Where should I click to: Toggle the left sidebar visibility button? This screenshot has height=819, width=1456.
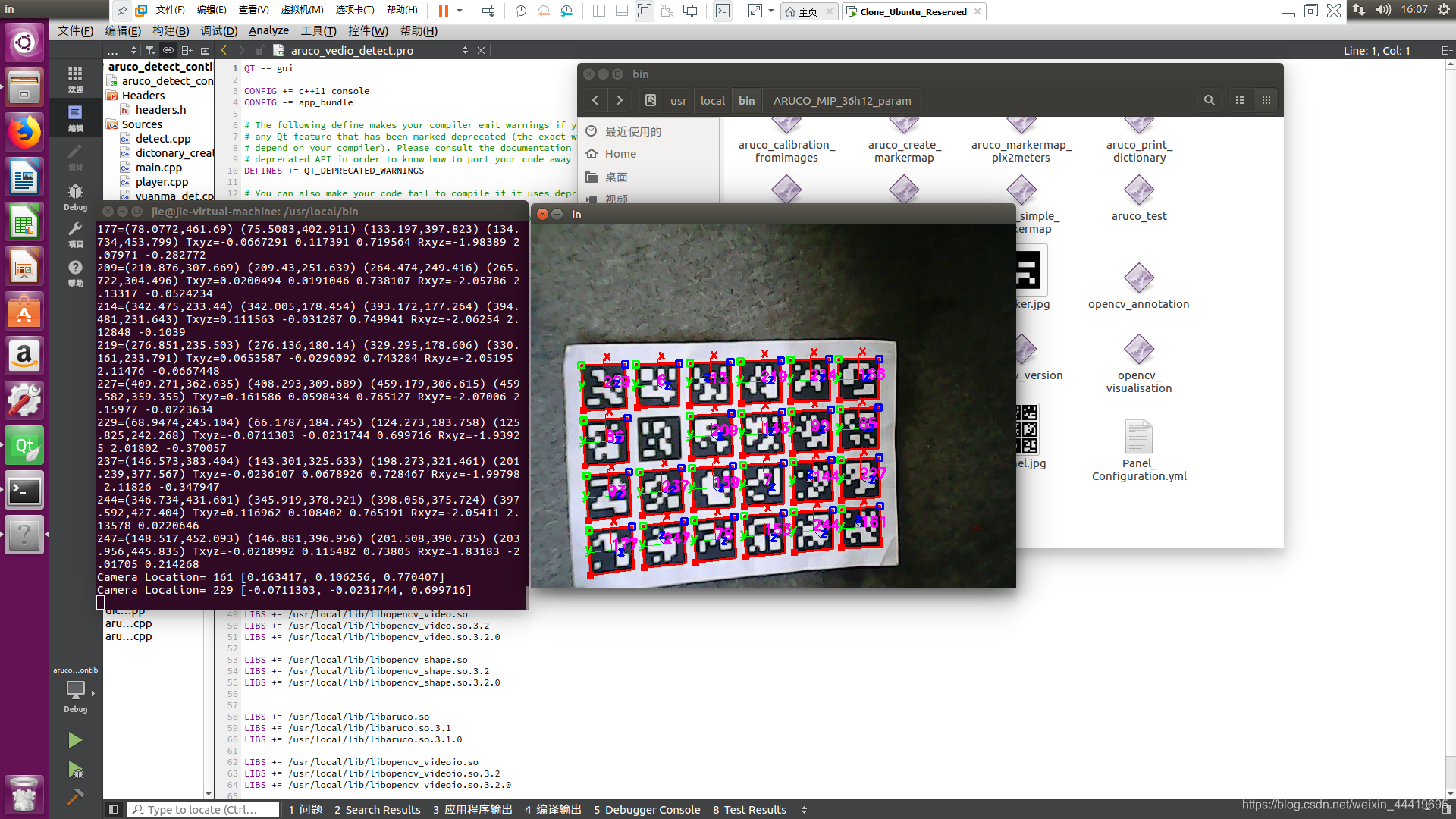113,810
